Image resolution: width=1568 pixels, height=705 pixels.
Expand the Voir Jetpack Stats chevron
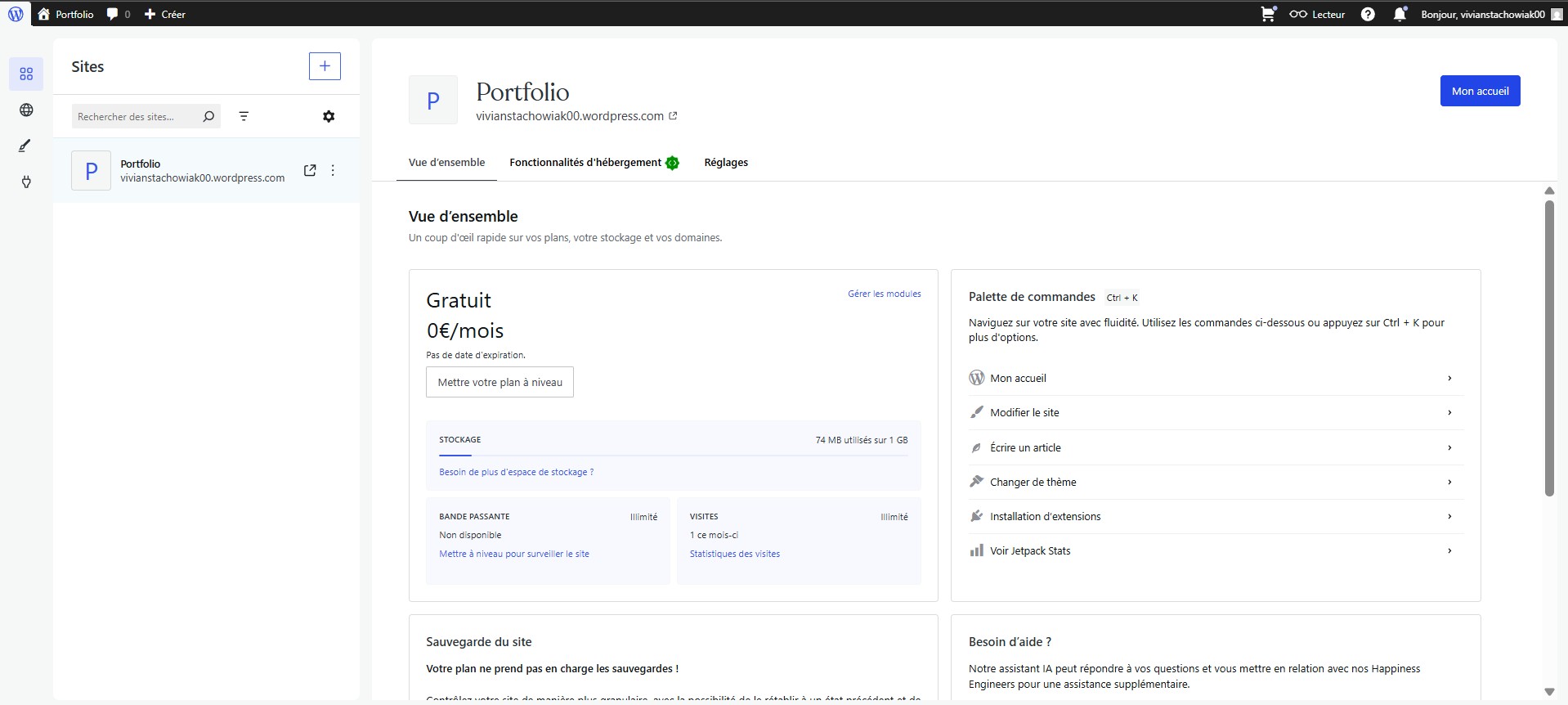pos(1449,550)
